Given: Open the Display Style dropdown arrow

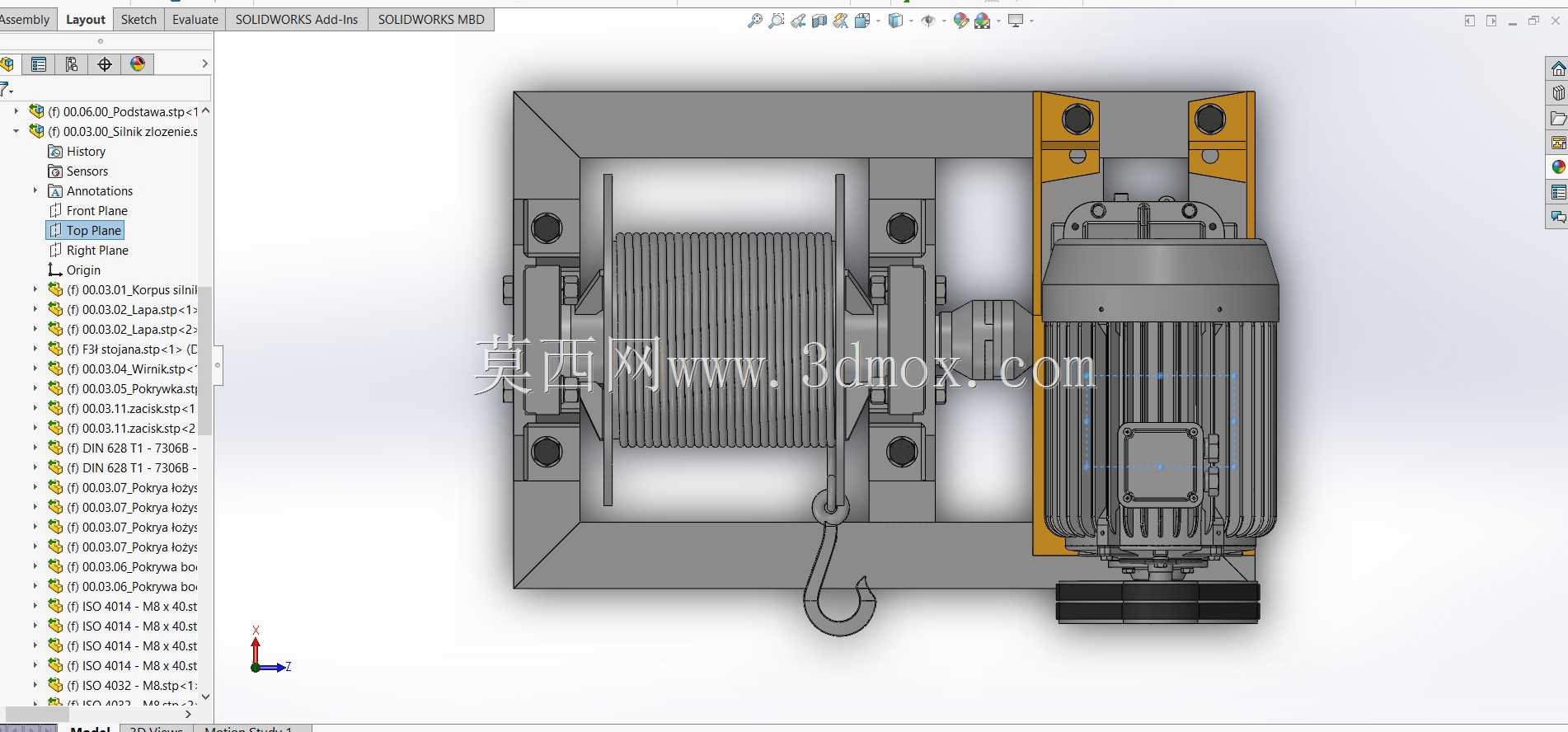Looking at the screenshot, I should point(911,21).
